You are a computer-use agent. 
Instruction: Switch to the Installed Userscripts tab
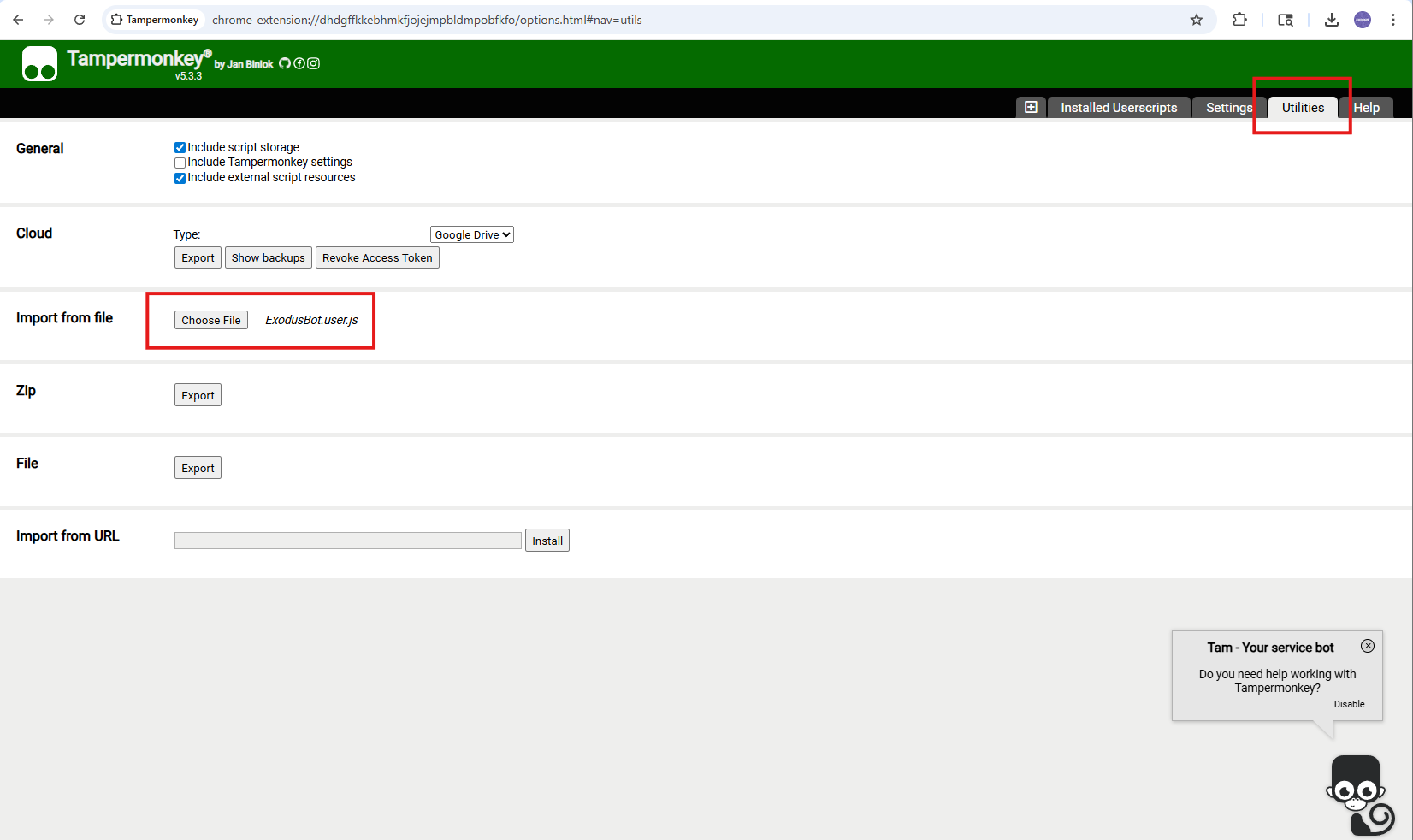[1118, 107]
